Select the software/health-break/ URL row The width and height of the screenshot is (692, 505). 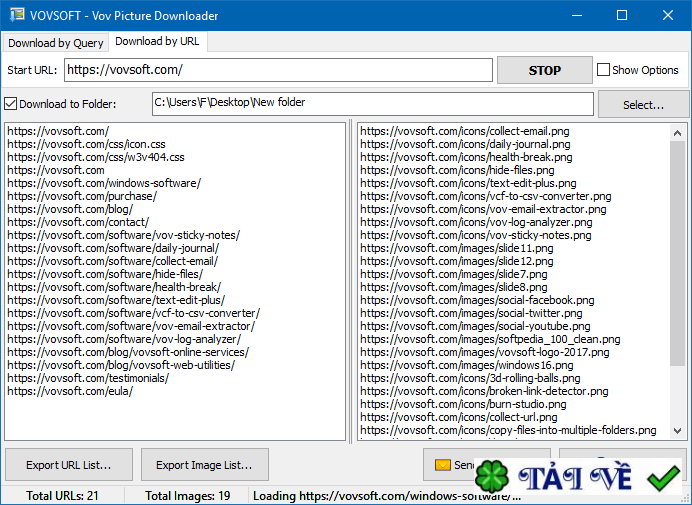point(114,287)
